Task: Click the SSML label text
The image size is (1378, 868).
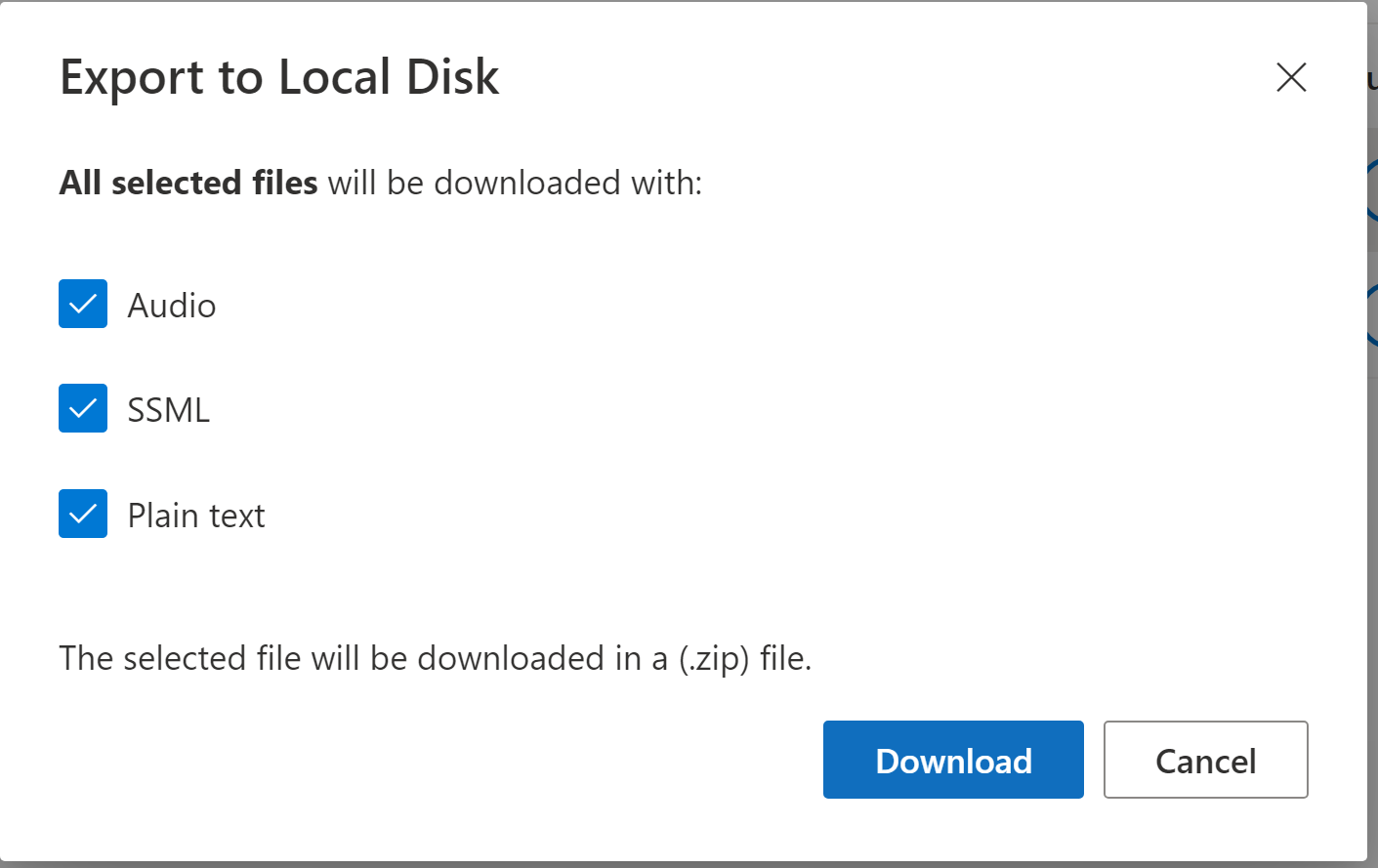Action: coord(169,410)
